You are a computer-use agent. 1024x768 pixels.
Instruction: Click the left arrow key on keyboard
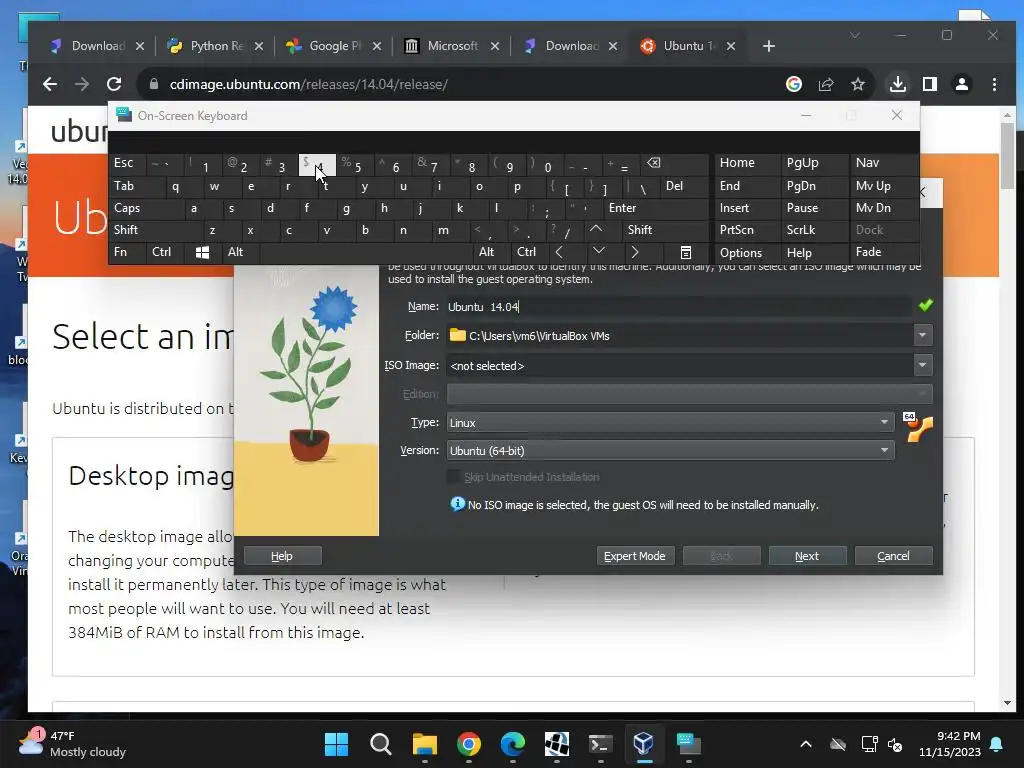point(560,252)
